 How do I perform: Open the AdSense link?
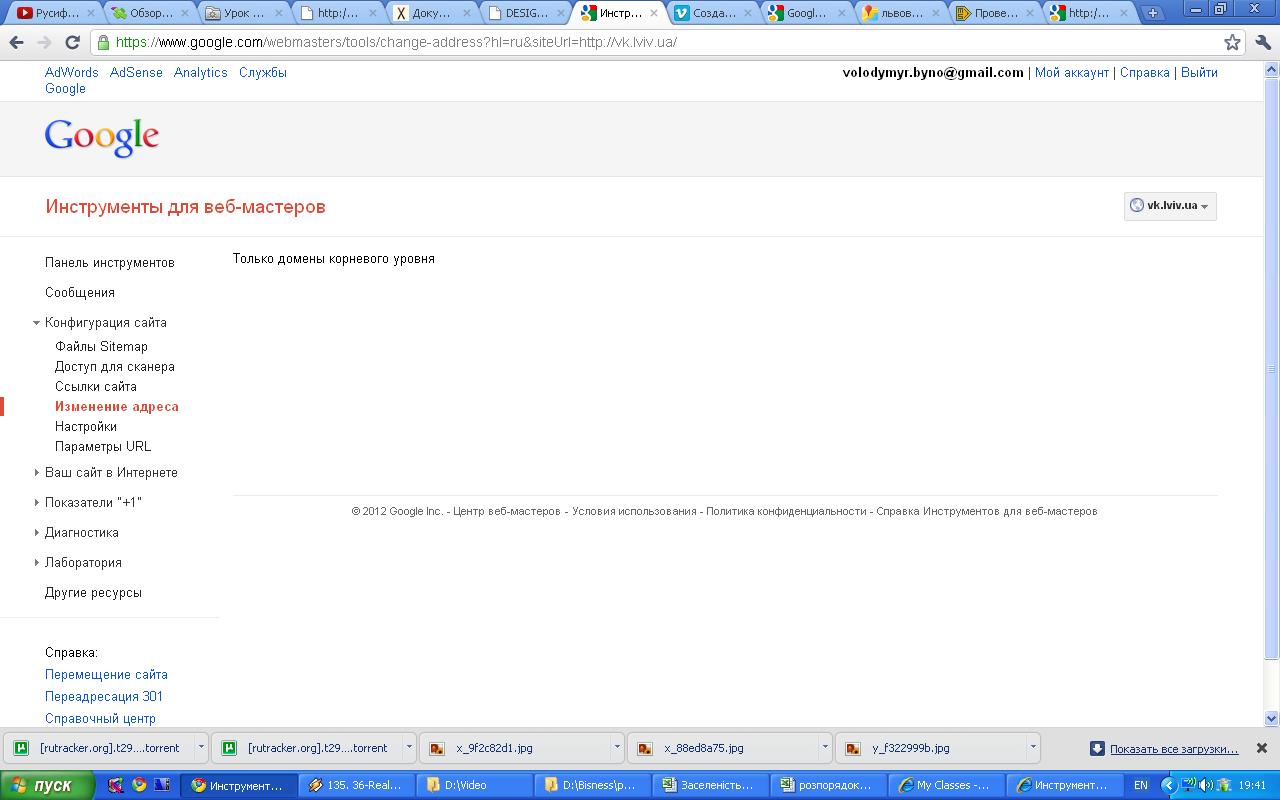pyautogui.click(x=136, y=72)
